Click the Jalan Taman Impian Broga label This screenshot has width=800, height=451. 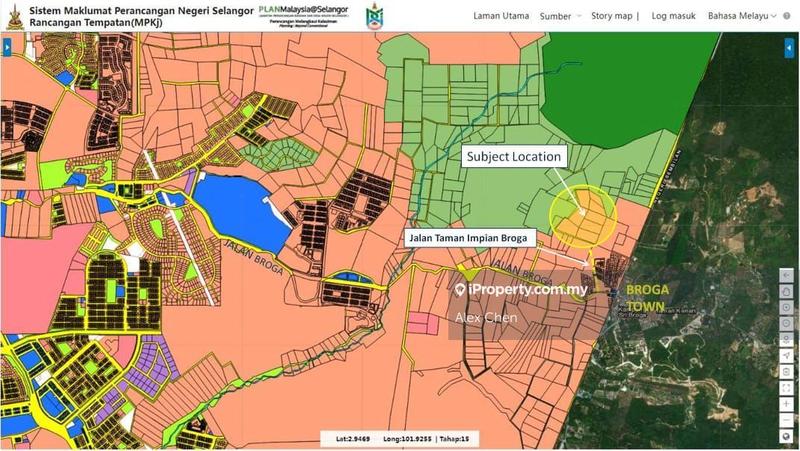click(x=469, y=238)
